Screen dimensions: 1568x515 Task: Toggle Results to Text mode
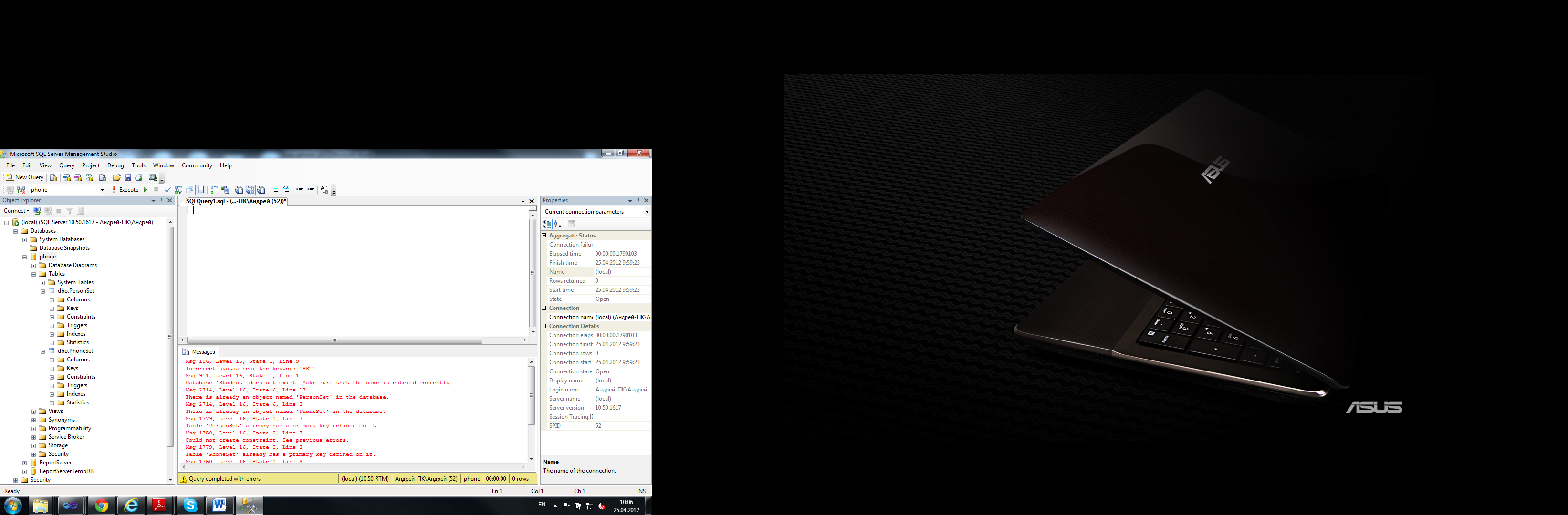tap(239, 190)
